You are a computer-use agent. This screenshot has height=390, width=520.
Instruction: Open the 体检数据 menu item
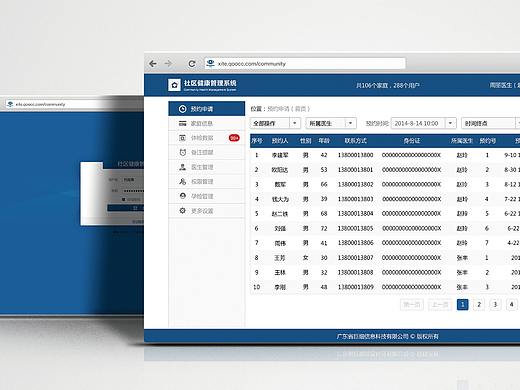207,138
